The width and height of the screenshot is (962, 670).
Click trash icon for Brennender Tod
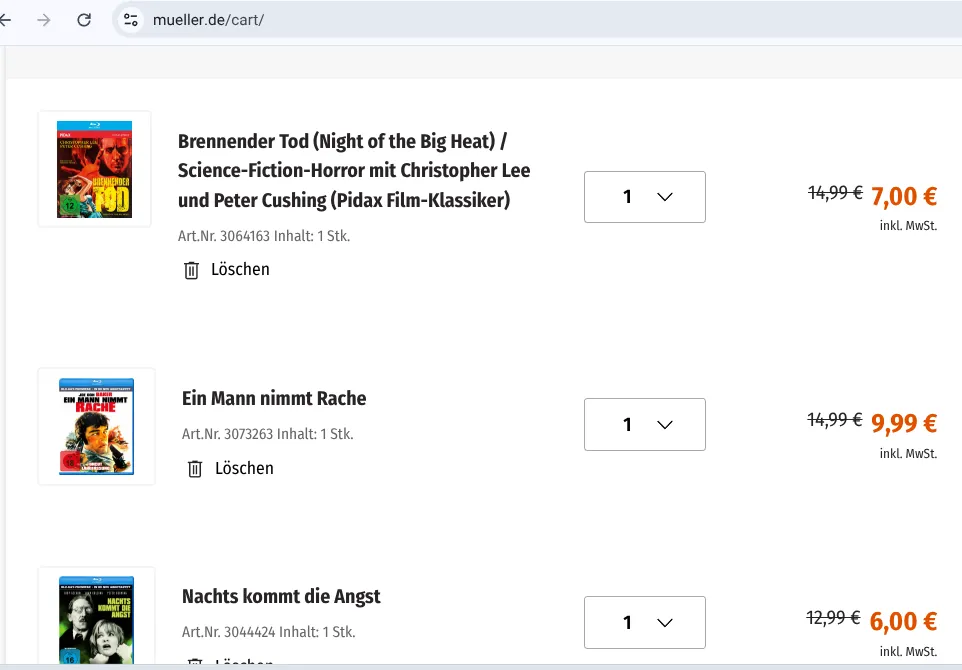coord(192,270)
